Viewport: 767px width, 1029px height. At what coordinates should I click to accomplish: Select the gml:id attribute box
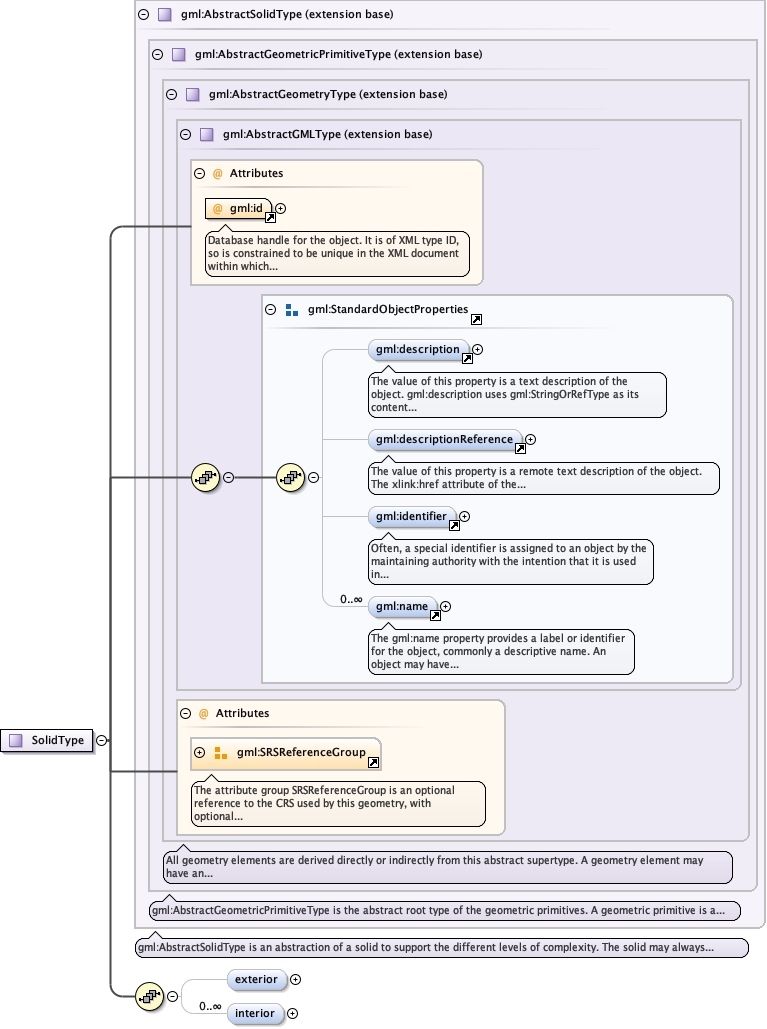tap(239, 209)
